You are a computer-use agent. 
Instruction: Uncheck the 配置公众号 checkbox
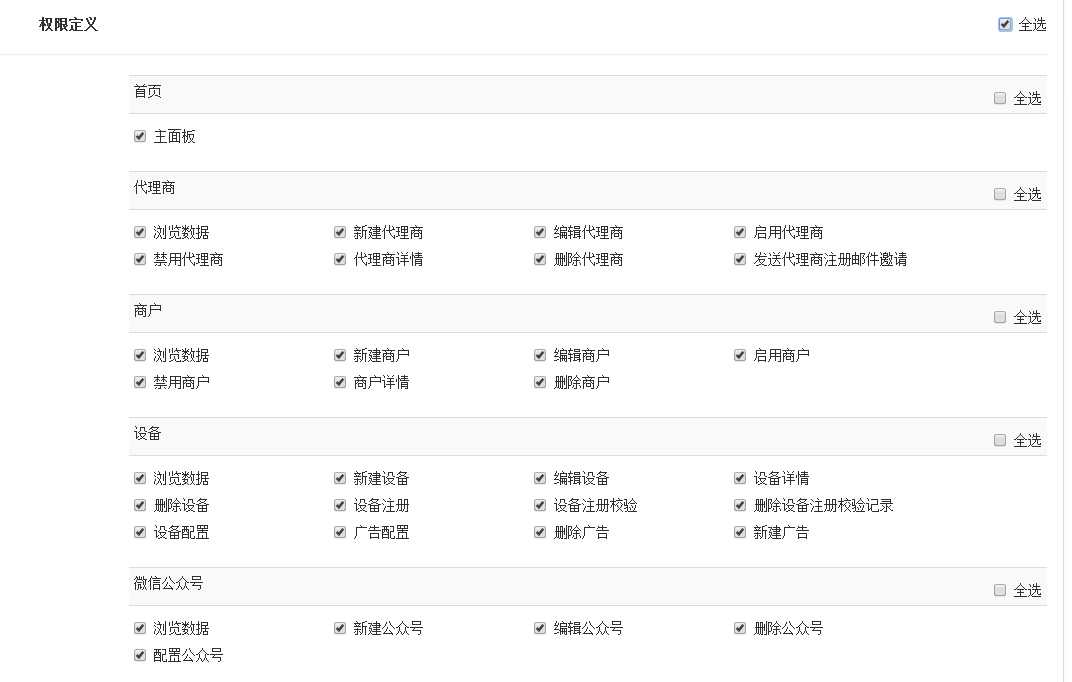(x=140, y=655)
